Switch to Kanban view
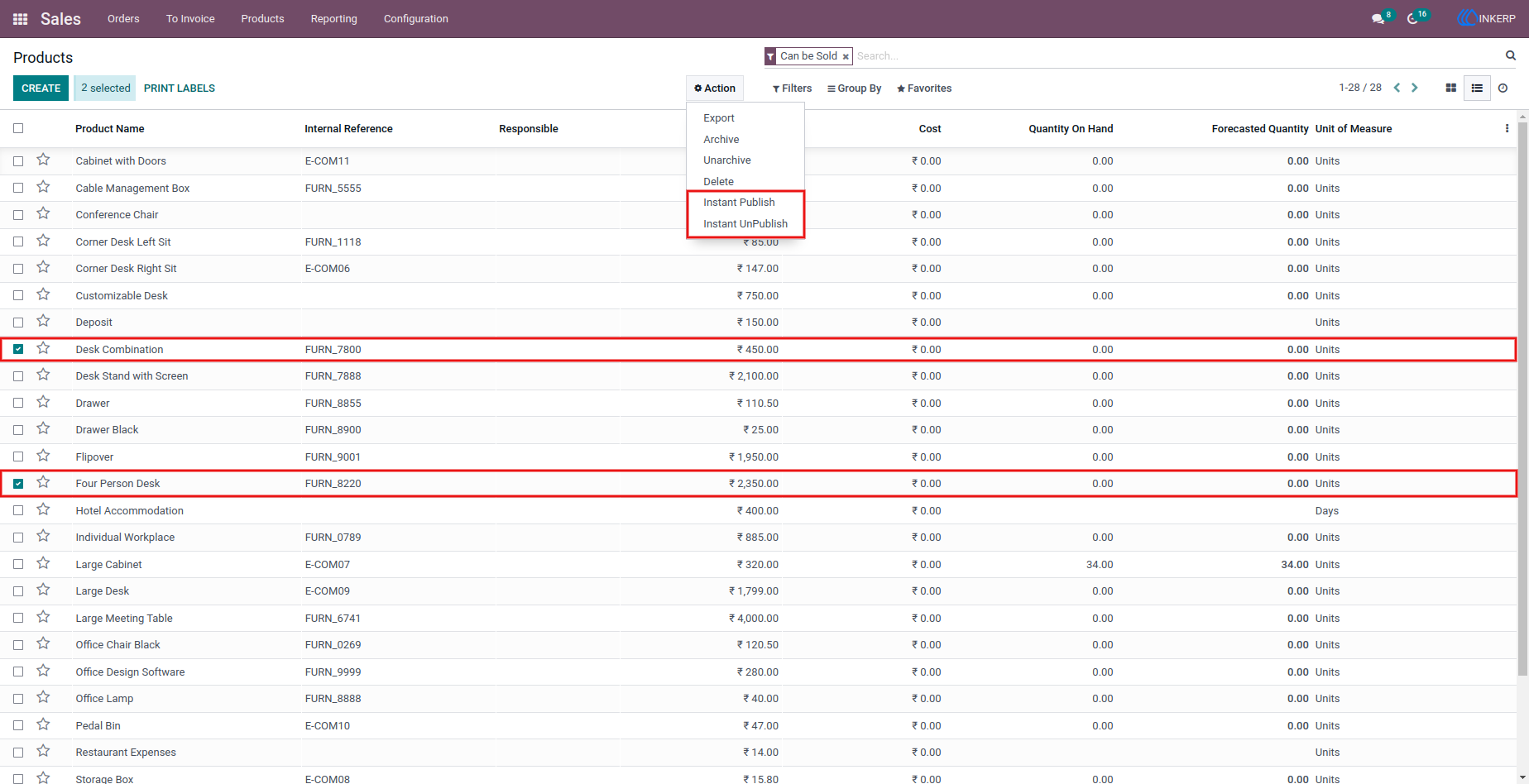 pyautogui.click(x=1450, y=88)
